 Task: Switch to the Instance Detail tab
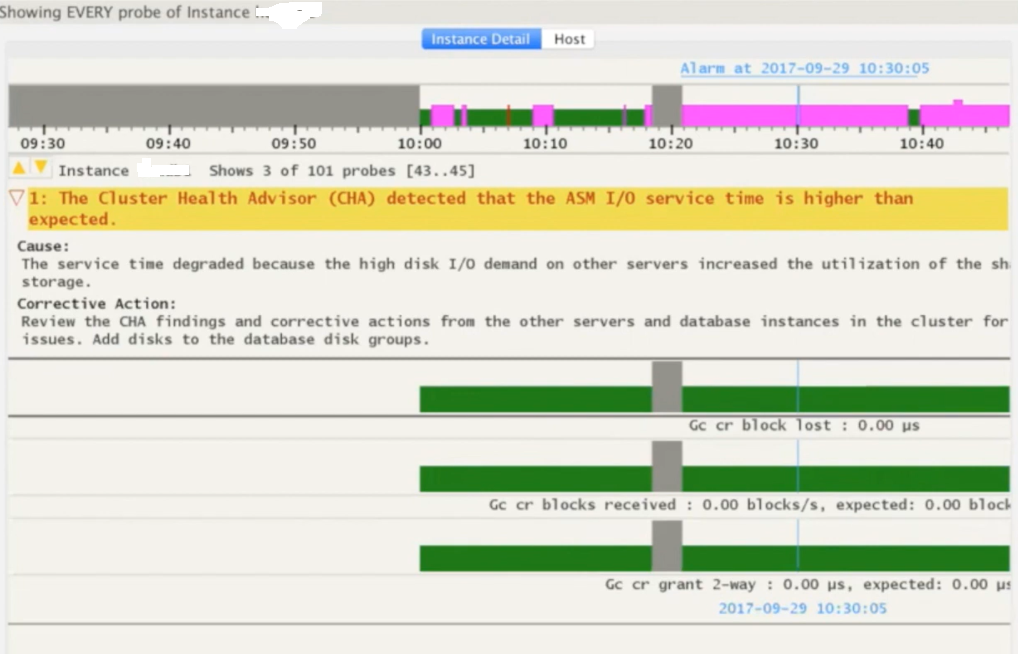pos(481,39)
